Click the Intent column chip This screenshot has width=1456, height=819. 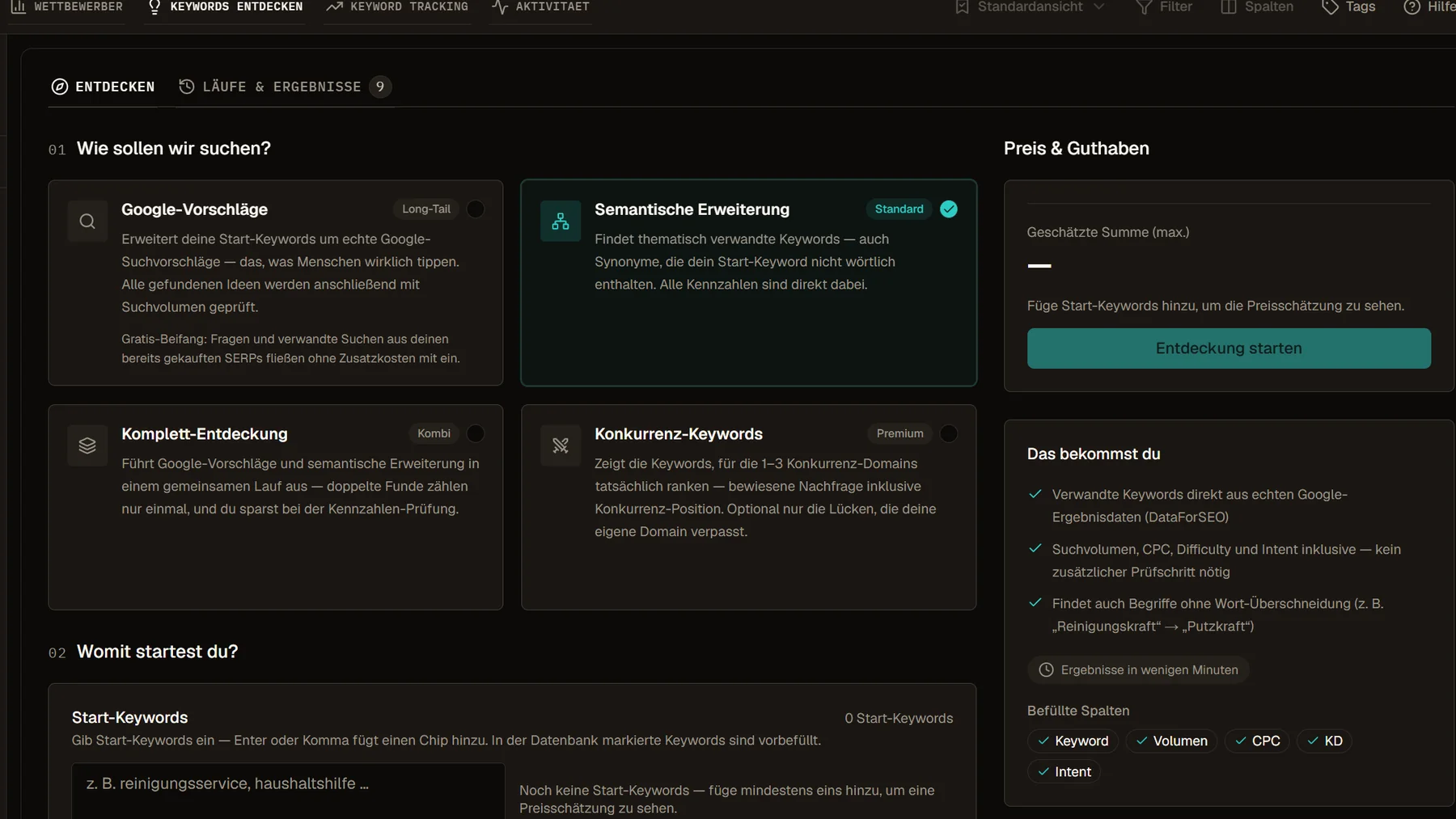pyautogui.click(x=1064, y=772)
